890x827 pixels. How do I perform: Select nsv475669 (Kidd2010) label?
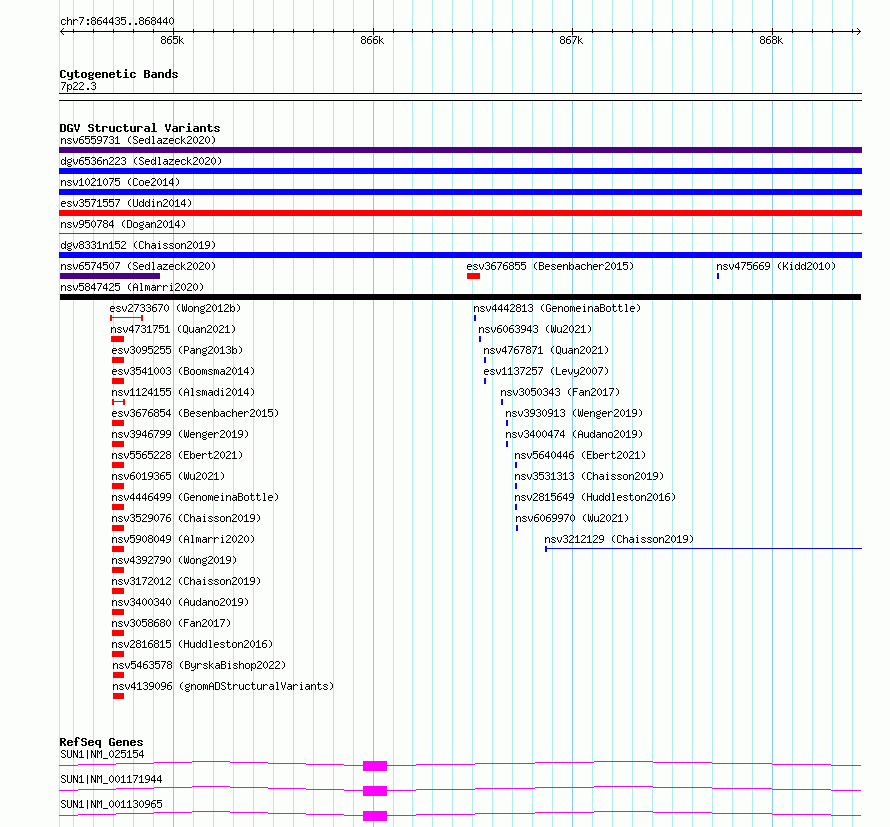(776, 266)
